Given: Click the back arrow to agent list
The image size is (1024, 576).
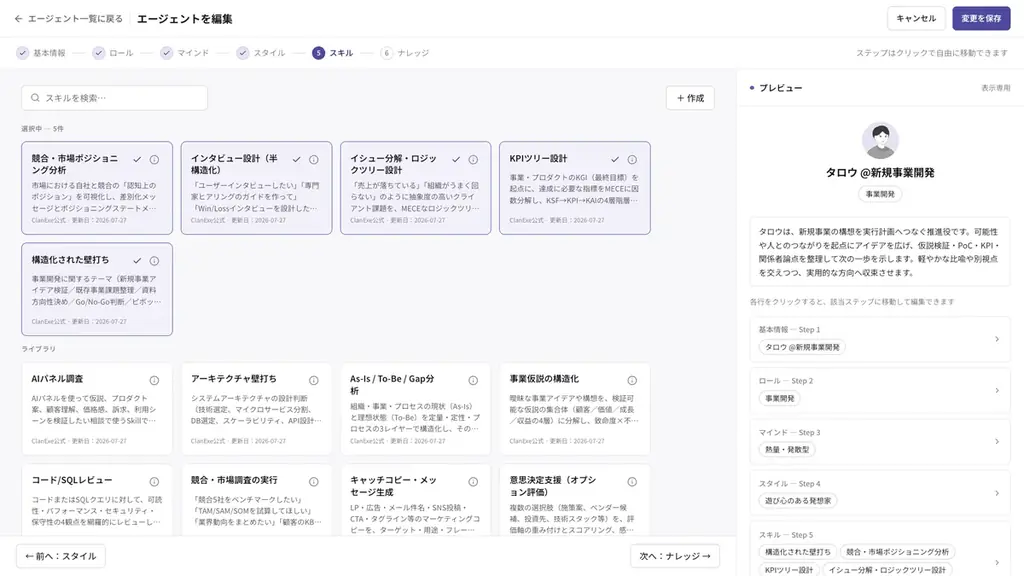Looking at the screenshot, I should 18,19.
